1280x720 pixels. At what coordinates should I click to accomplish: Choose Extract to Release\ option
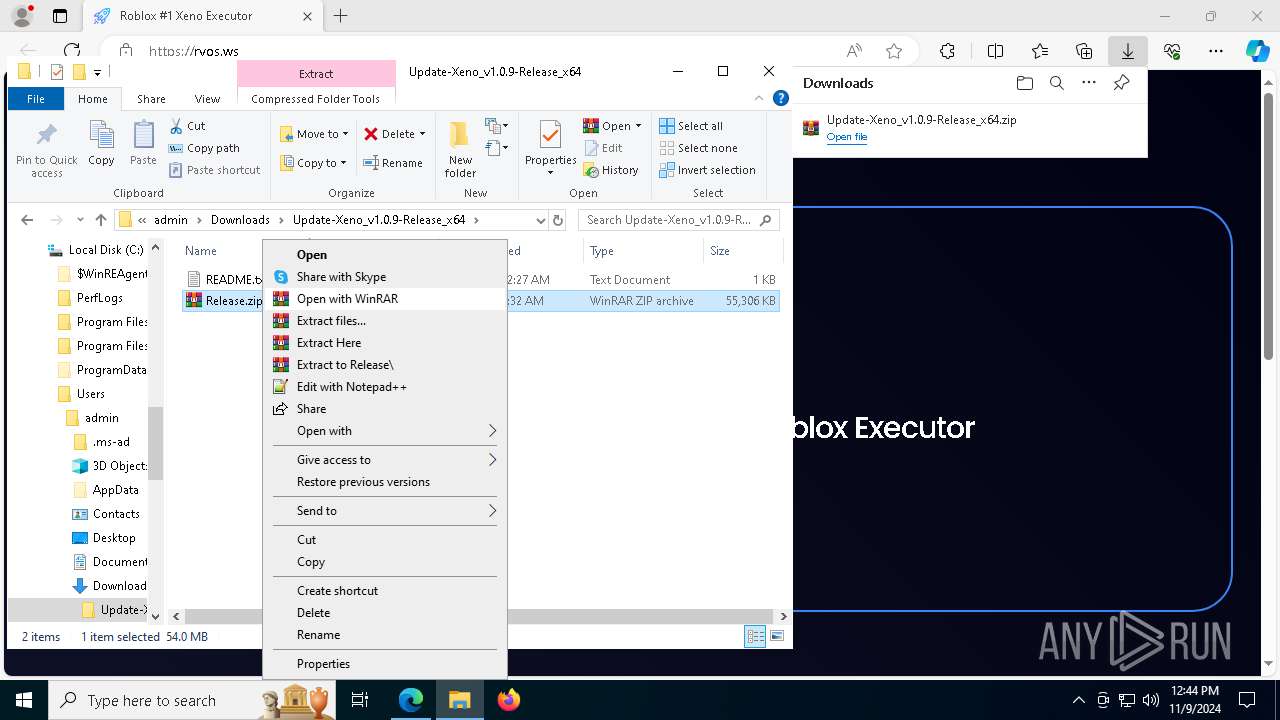coord(385,365)
